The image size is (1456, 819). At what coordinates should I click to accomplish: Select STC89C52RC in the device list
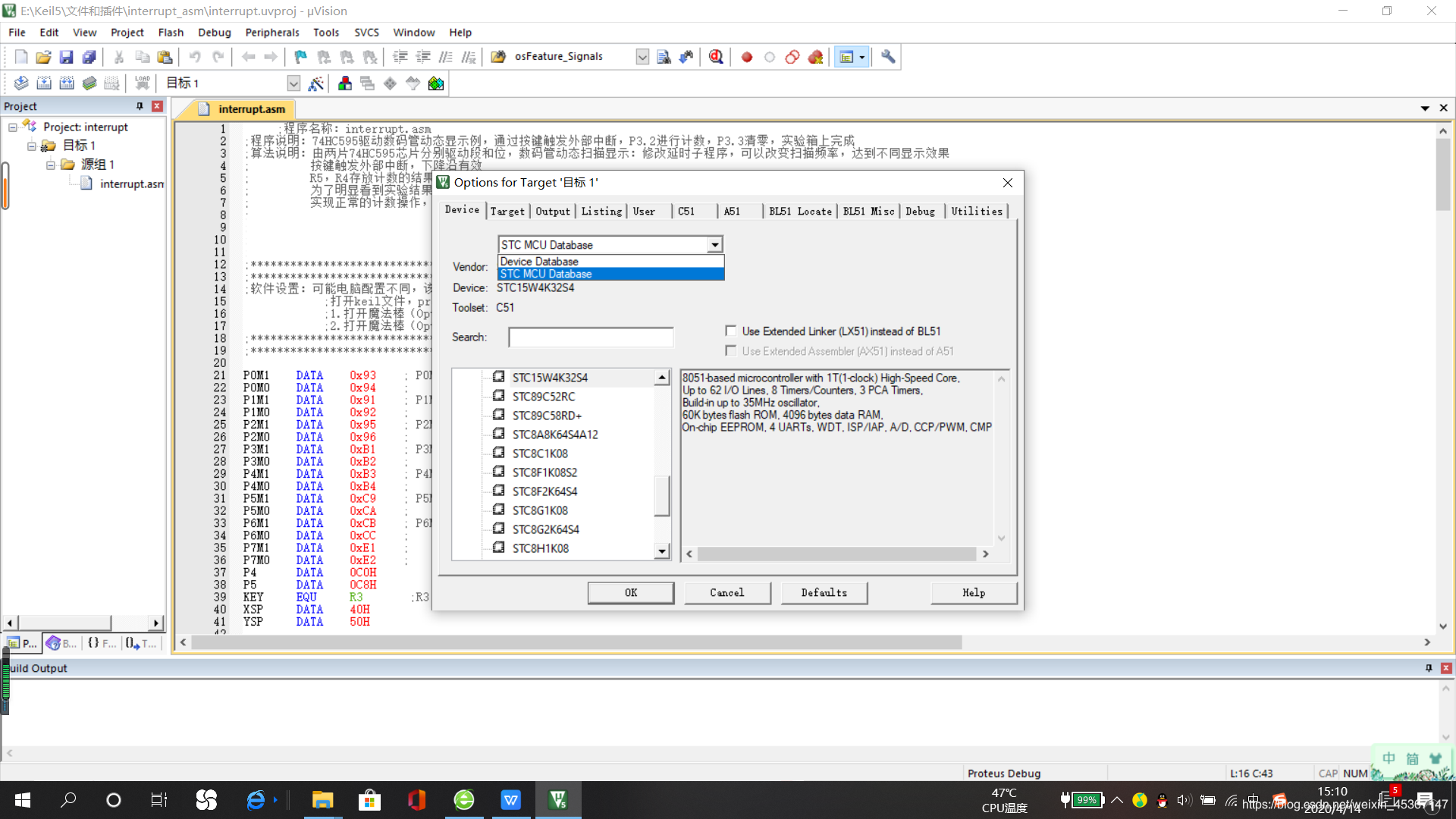coord(544,397)
